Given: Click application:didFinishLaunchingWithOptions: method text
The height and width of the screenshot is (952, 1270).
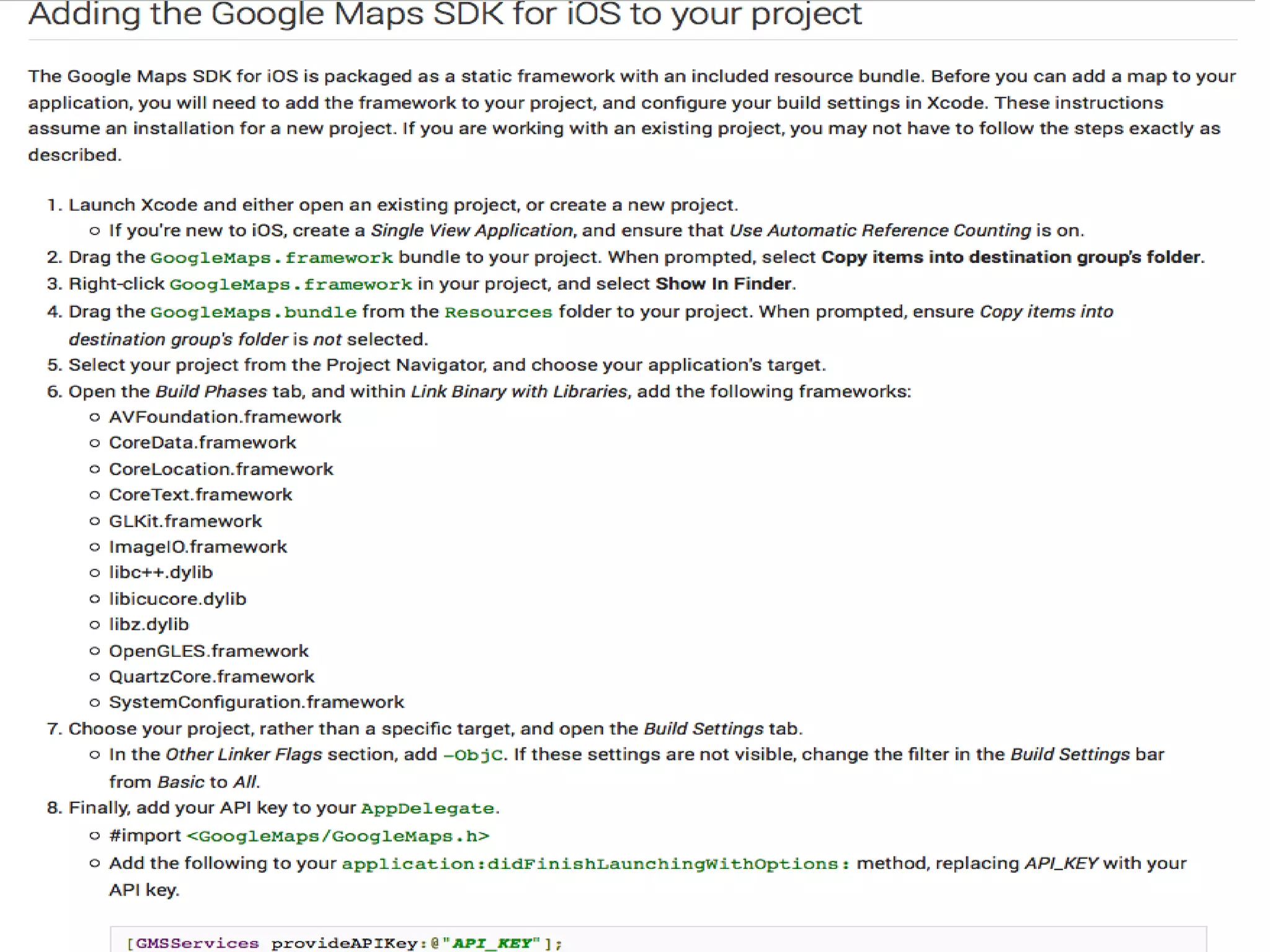Looking at the screenshot, I should tap(596, 864).
